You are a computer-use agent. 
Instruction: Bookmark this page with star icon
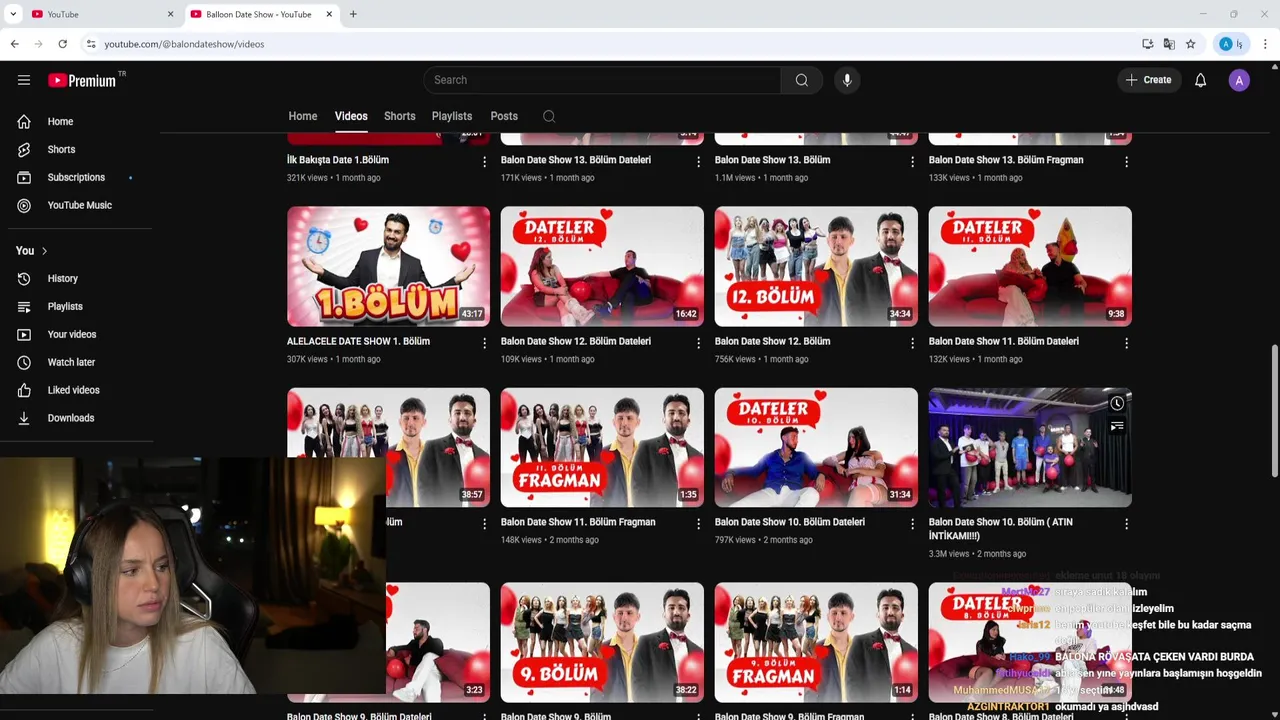point(1190,44)
